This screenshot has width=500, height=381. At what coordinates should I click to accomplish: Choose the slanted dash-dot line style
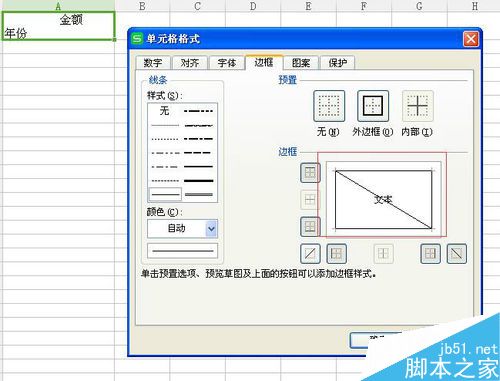pyautogui.click(x=198, y=125)
